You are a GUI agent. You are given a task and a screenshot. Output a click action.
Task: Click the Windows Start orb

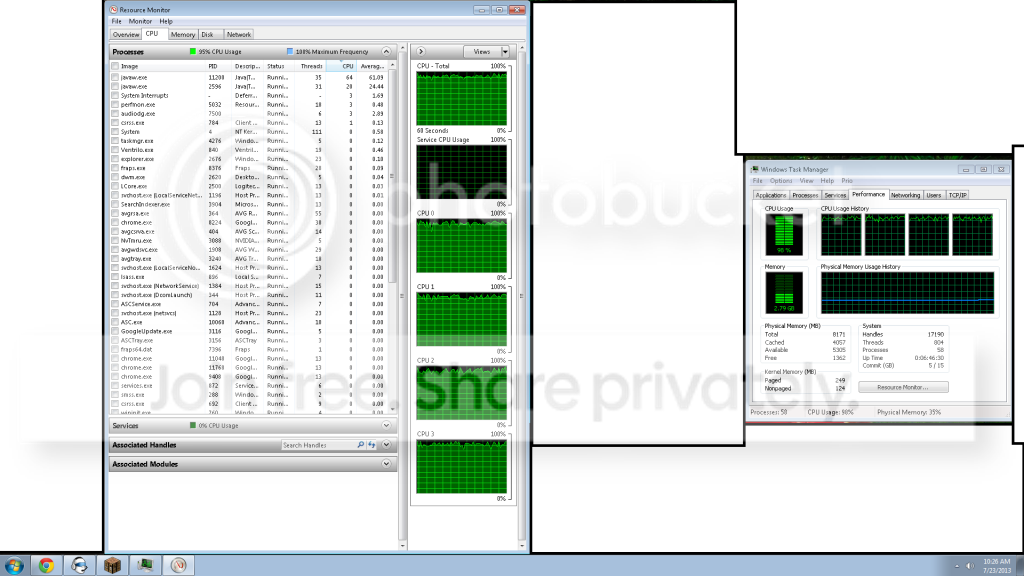14,565
